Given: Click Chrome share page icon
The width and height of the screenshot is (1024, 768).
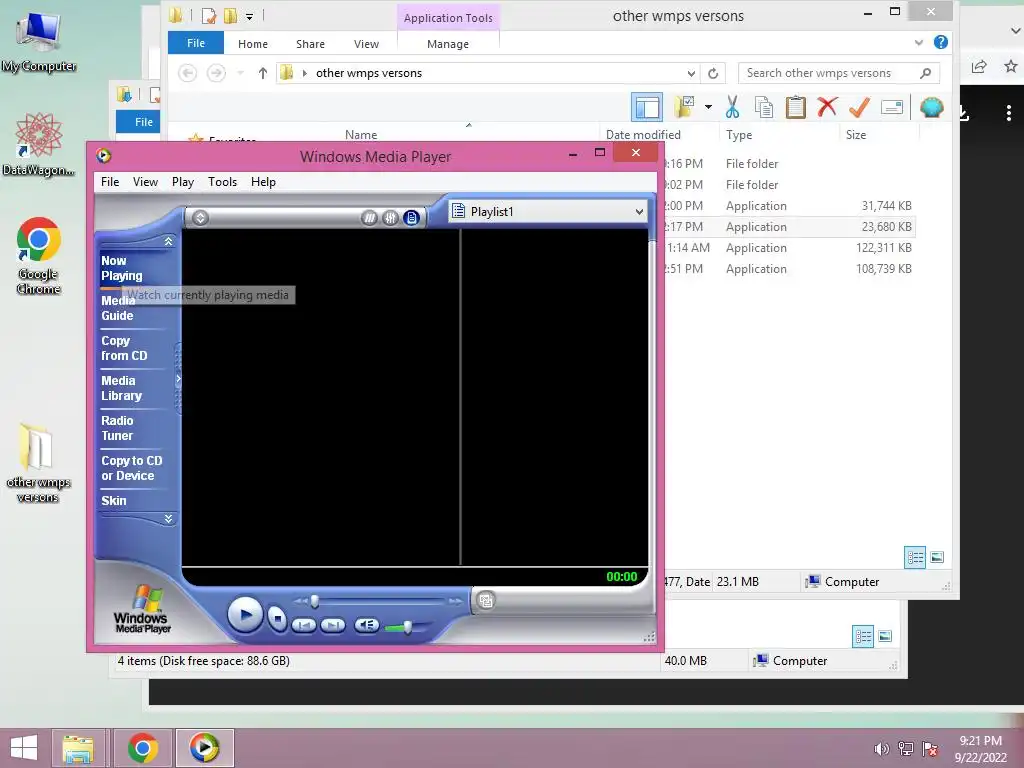Looking at the screenshot, I should point(979,66).
